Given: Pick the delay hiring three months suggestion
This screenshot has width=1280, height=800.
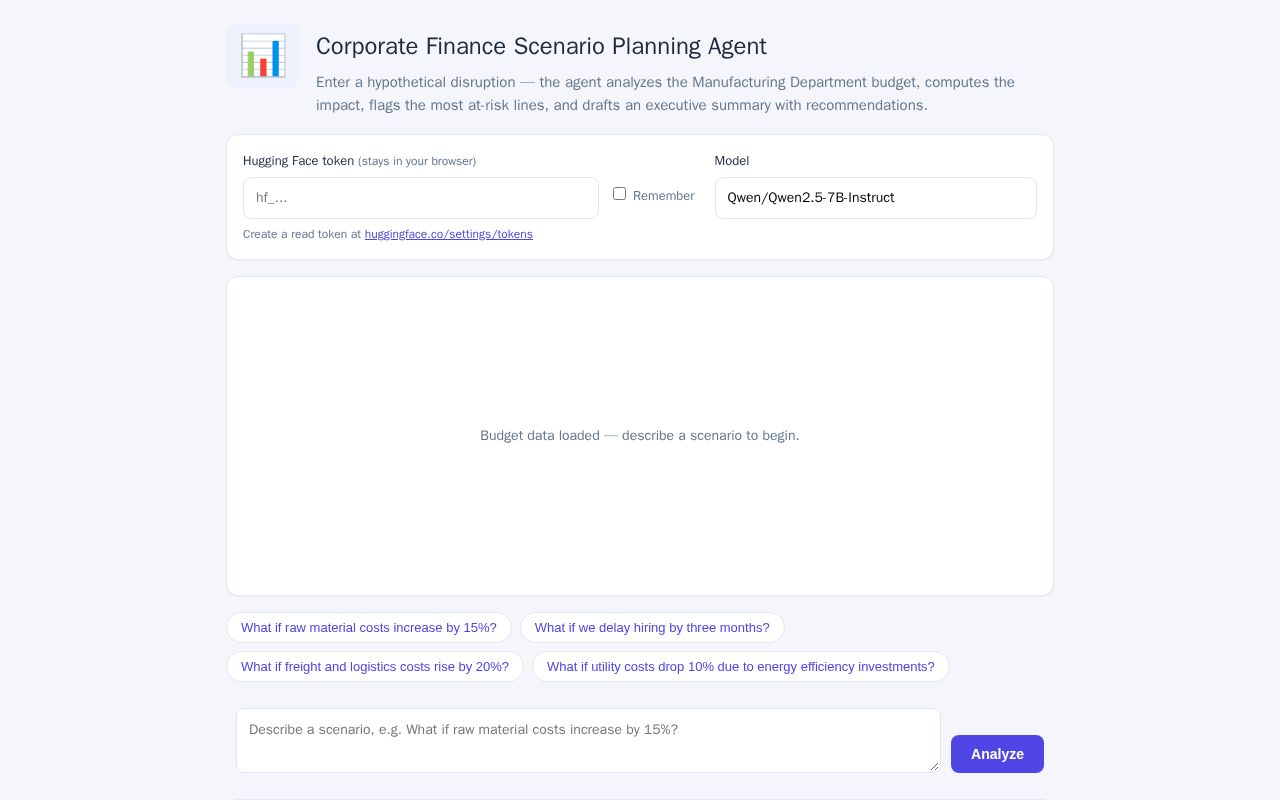Looking at the screenshot, I should pyautogui.click(x=652, y=628).
